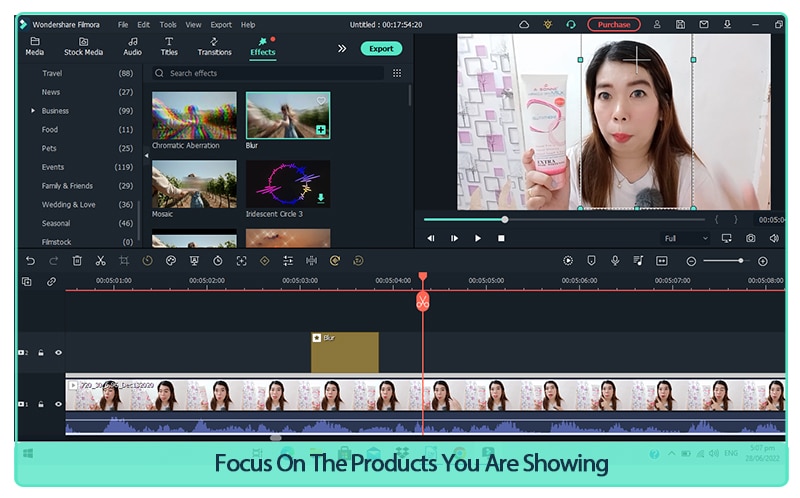Select the Blur effect clip on timeline
This screenshot has width=800, height=498.
click(345, 352)
